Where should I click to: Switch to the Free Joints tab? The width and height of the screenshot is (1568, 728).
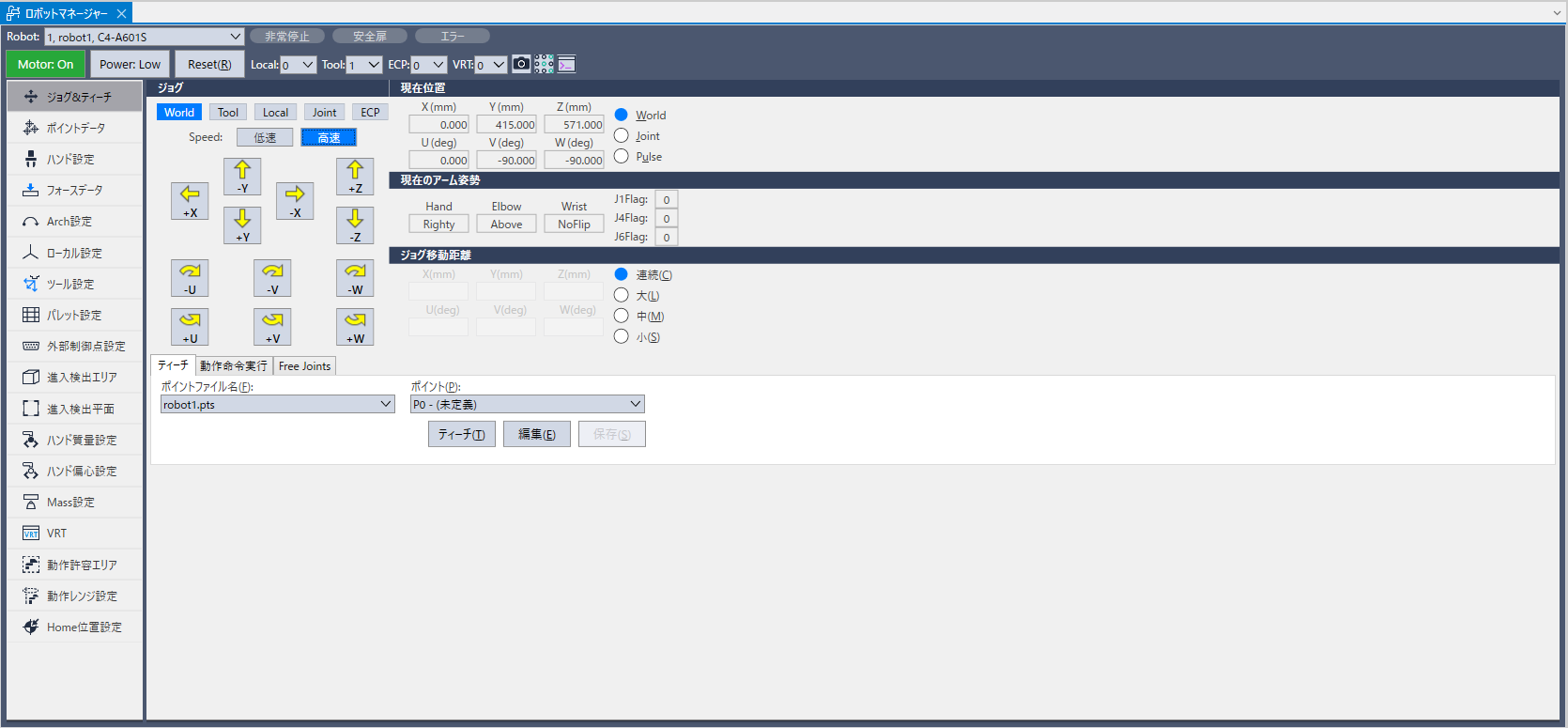[304, 366]
